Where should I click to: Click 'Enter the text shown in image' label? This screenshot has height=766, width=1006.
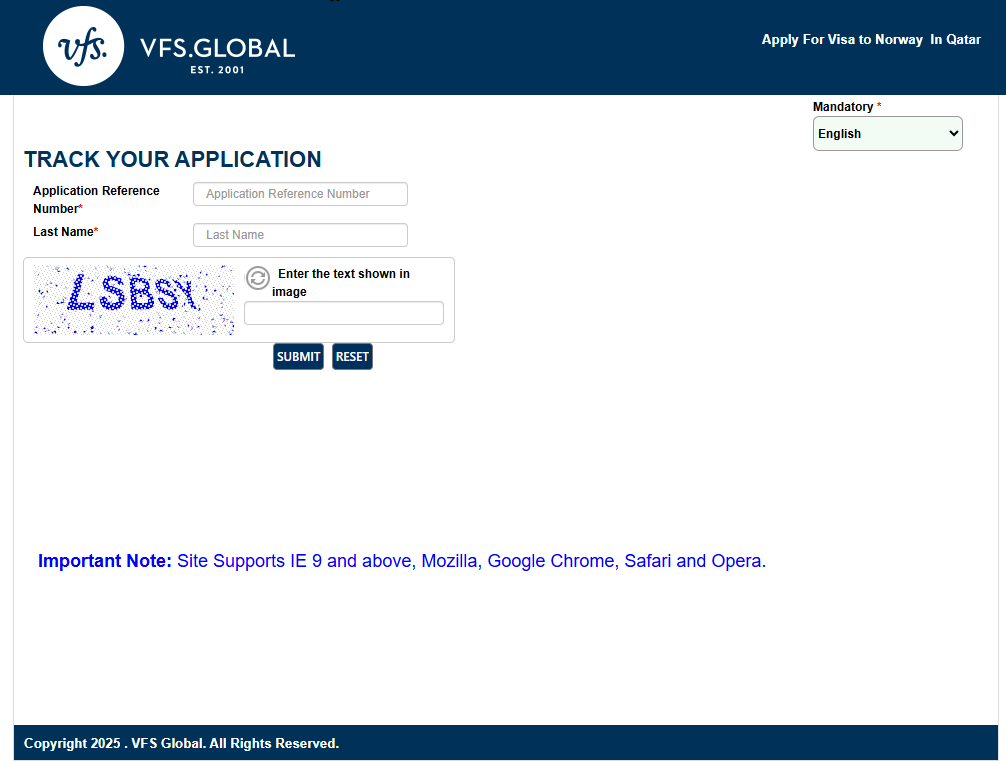pyautogui.click(x=341, y=282)
